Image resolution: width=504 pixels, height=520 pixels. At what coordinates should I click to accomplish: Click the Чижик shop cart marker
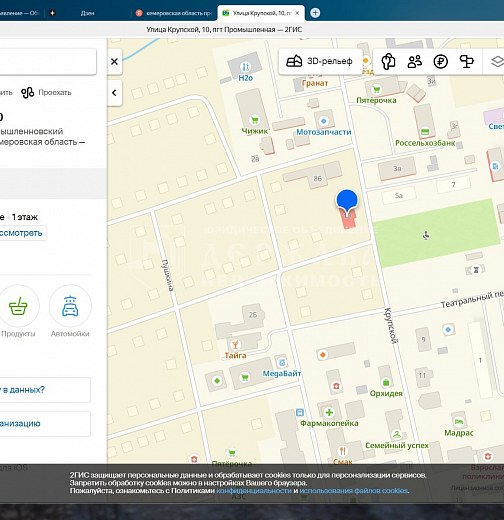255,120
